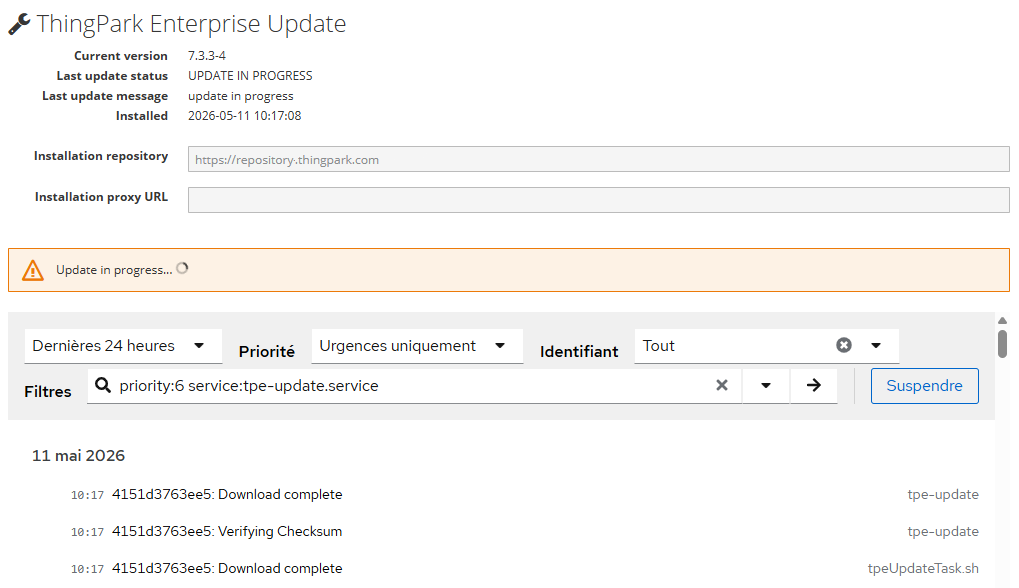This screenshot has height=588, width=1019.
Task: Click the version value 7.3.3-4
Action: click(207, 56)
